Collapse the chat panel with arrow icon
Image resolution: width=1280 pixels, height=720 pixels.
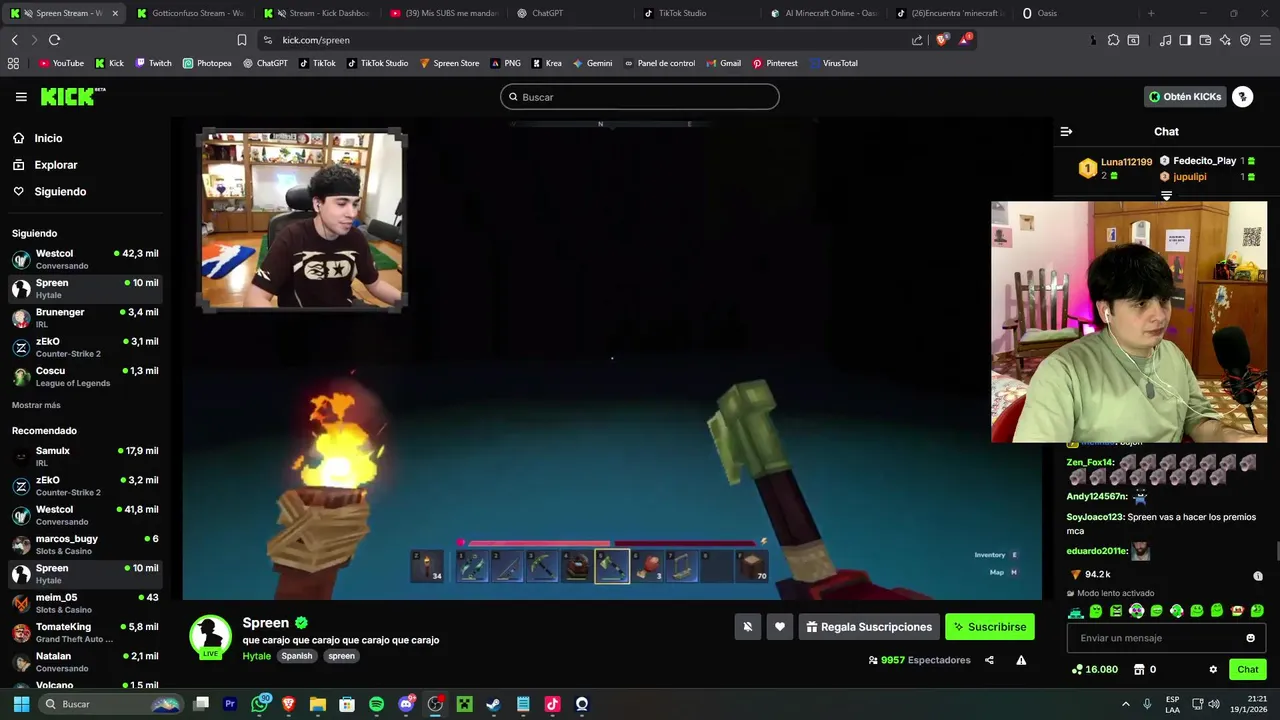point(1066,132)
